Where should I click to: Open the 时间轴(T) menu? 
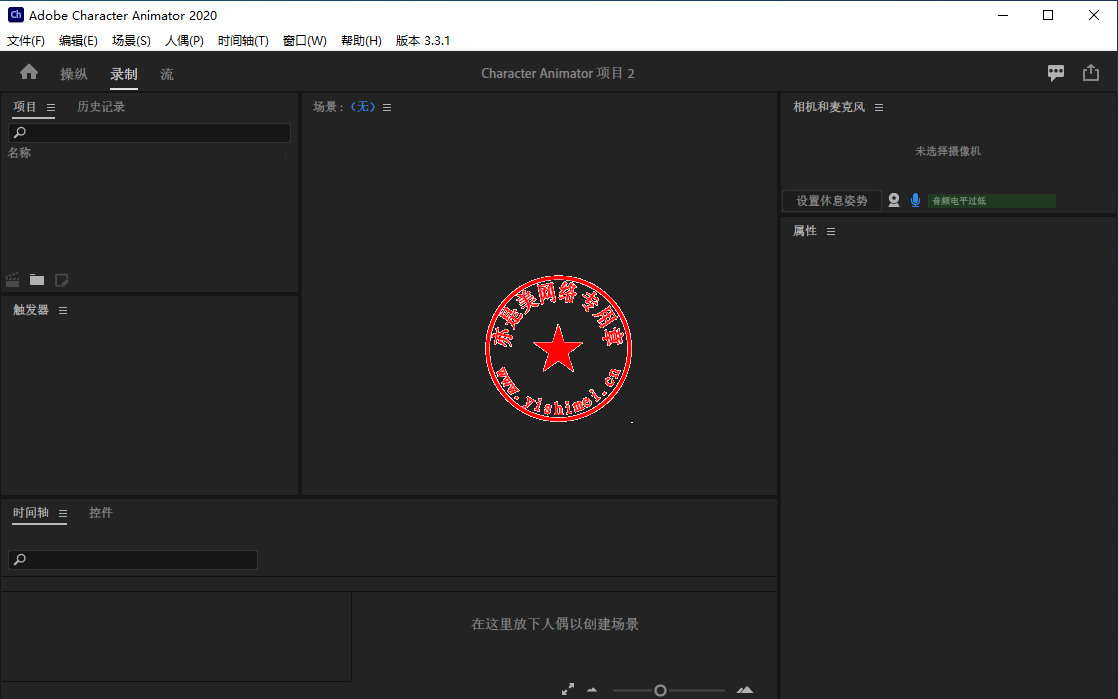tap(243, 41)
